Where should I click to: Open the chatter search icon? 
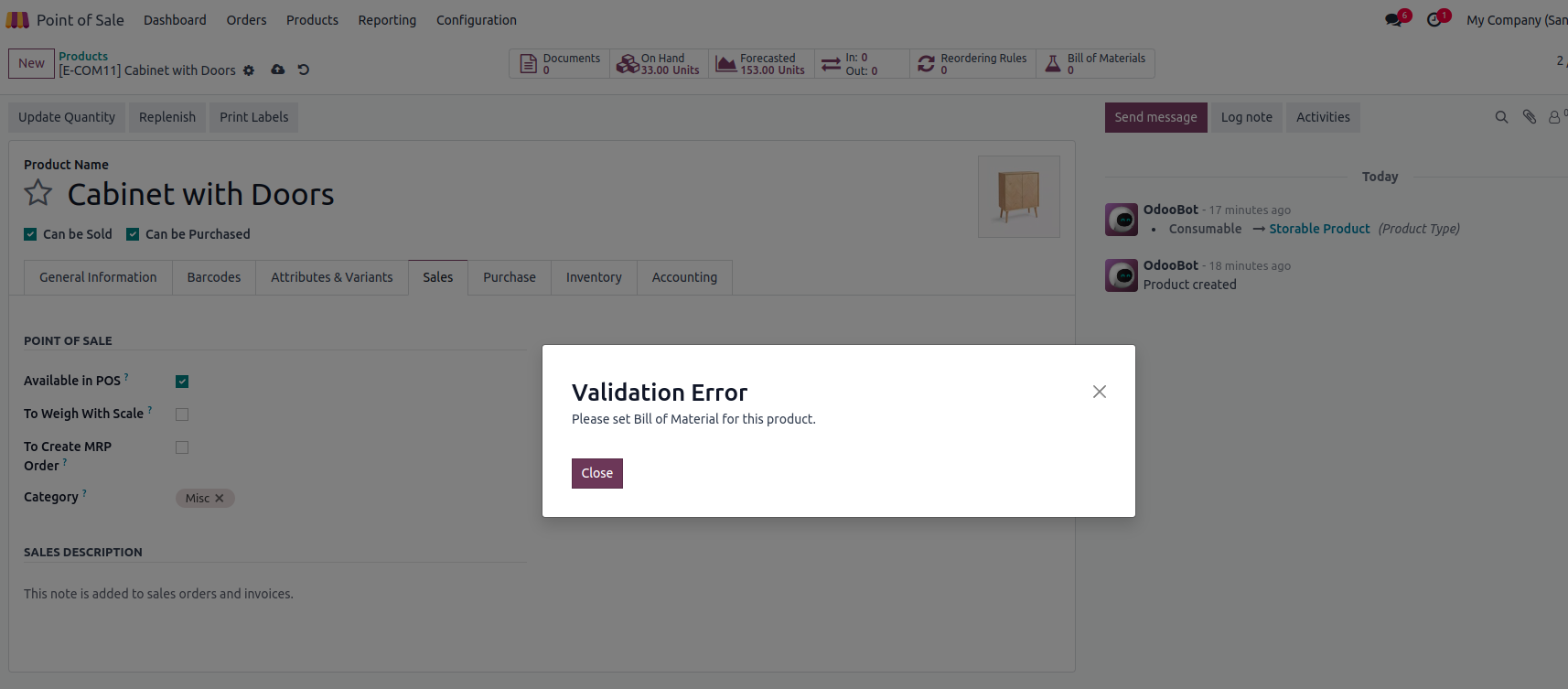(1501, 117)
